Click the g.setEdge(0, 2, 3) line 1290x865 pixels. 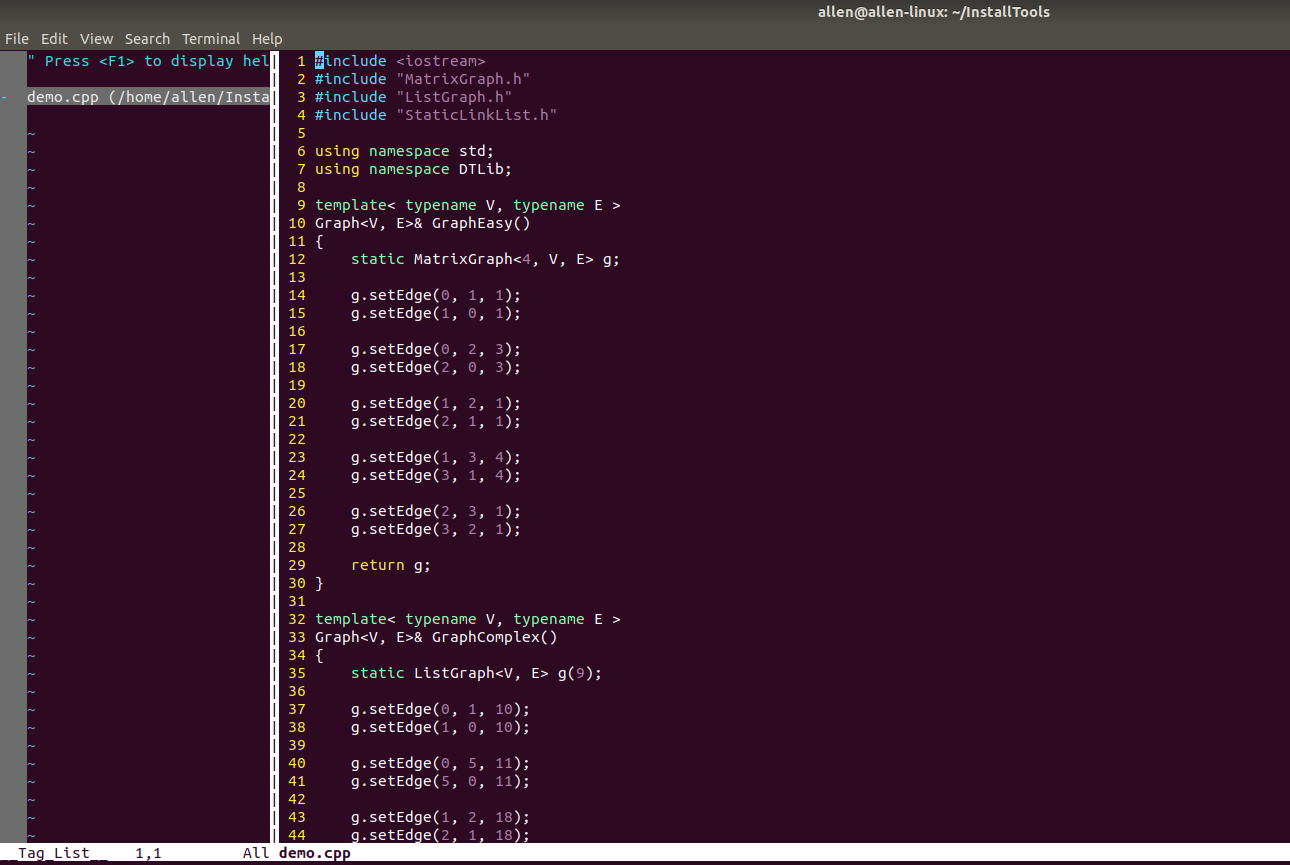pyautogui.click(x=436, y=349)
